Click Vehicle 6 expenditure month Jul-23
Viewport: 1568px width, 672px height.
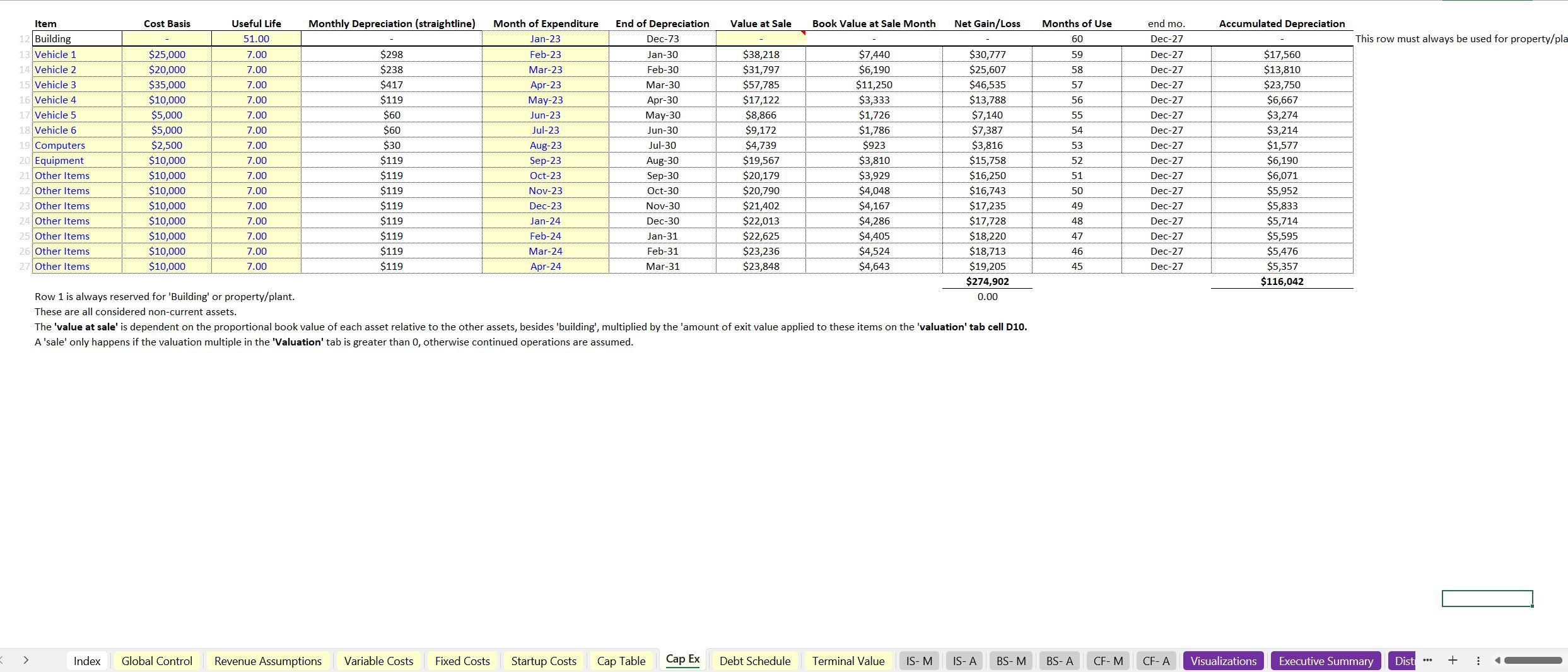pos(546,130)
